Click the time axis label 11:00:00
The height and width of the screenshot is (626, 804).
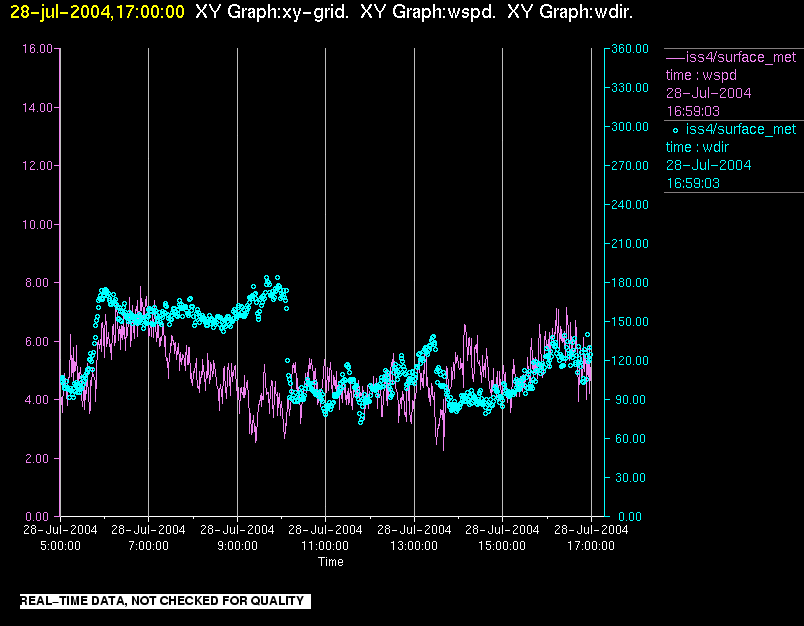(326, 546)
